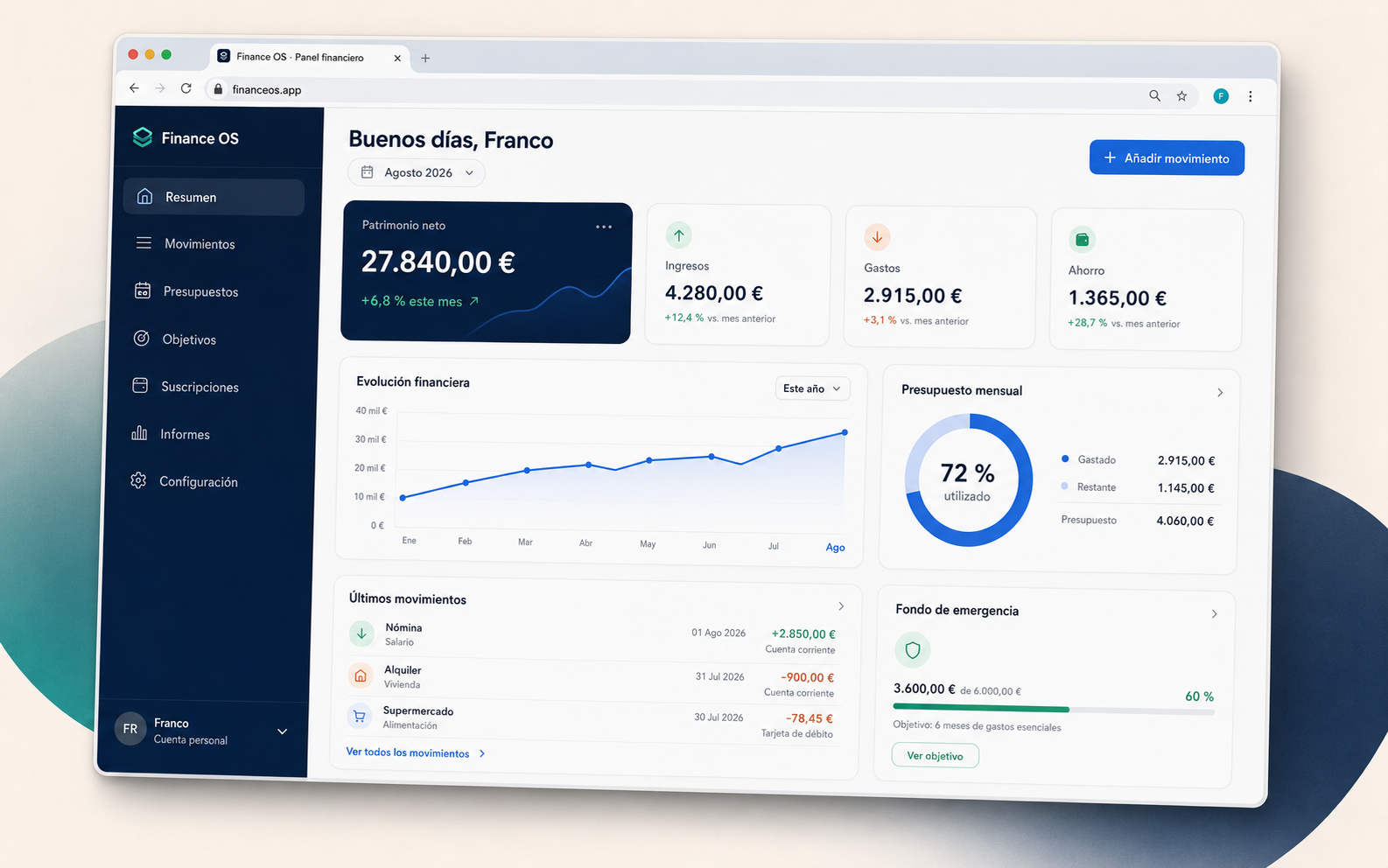
Task: Click the Añadir movimiento button
Action: 1167,158
